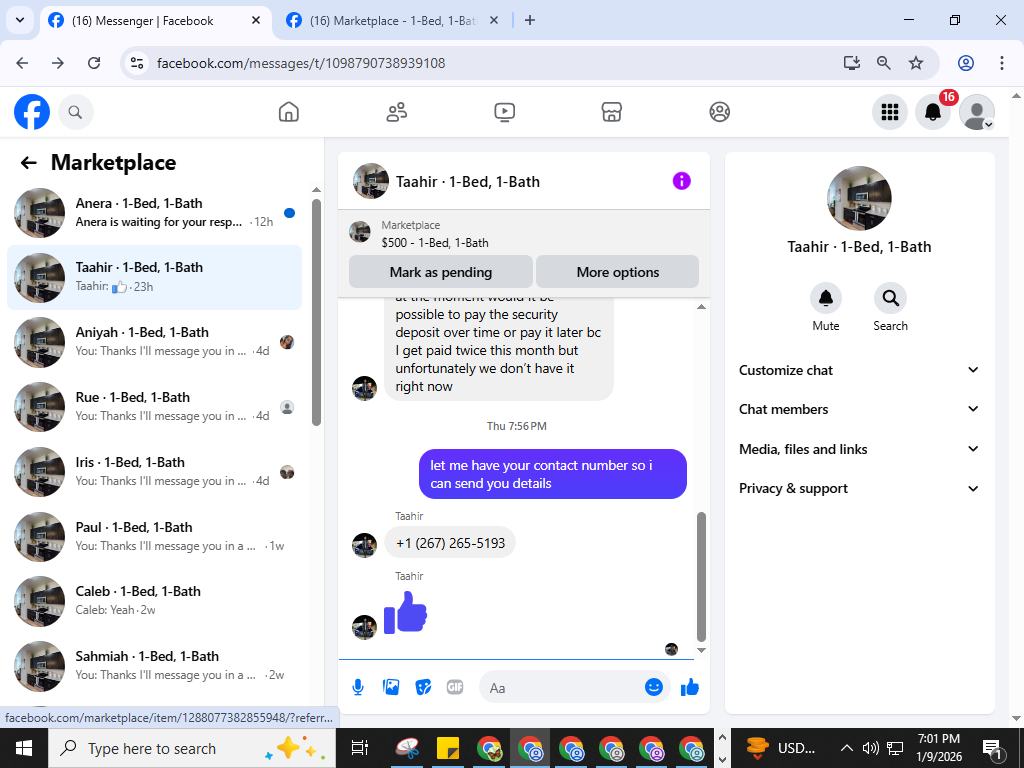
Task: Open the menu grid icon
Action: [x=889, y=112]
